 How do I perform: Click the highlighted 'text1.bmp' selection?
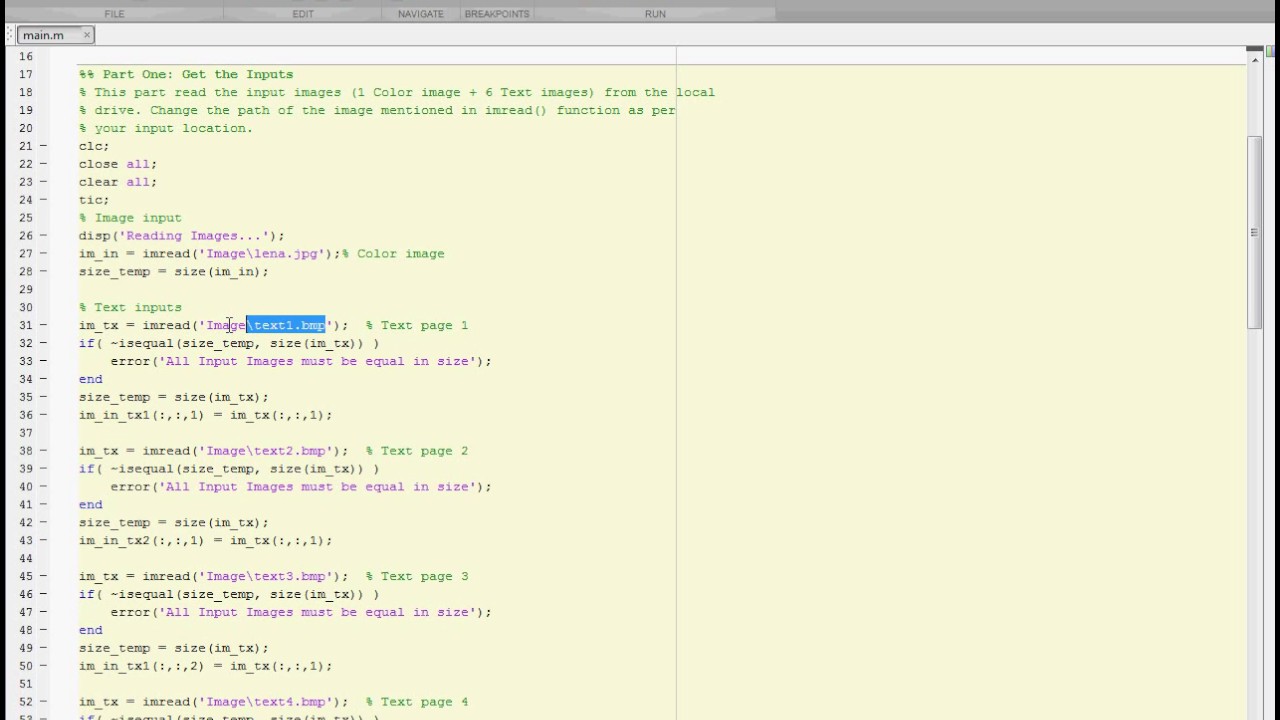(286, 326)
